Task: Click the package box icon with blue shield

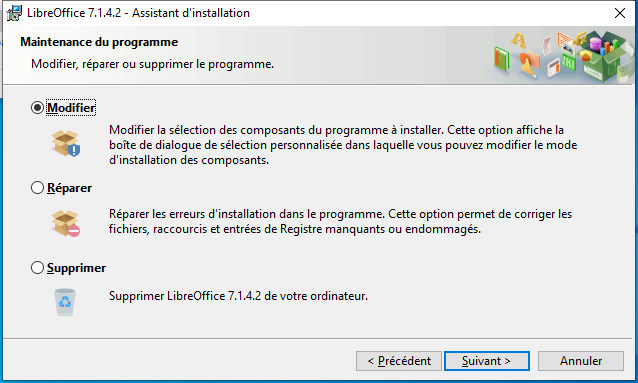Action: coord(66,143)
